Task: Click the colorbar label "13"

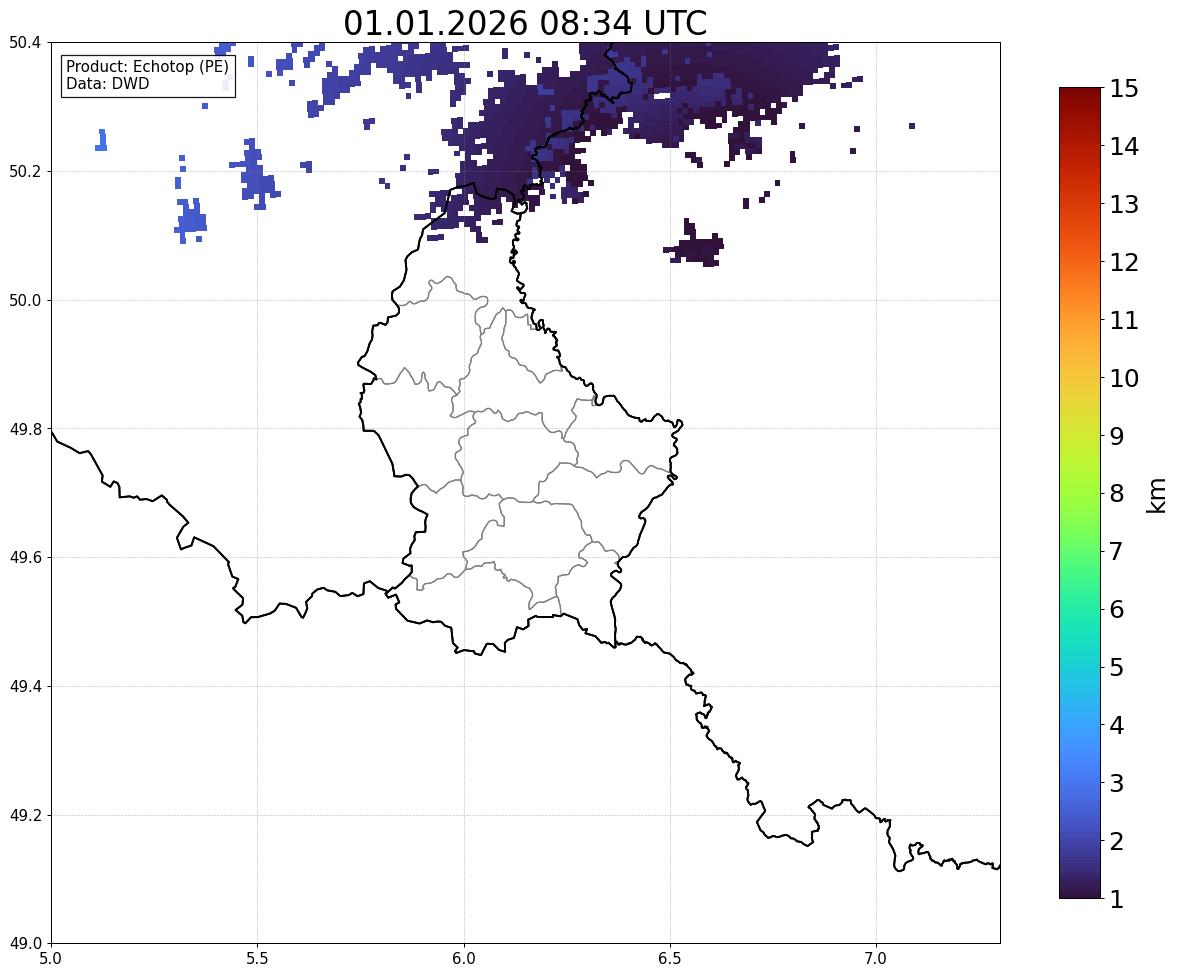Action: pyautogui.click(x=1124, y=204)
